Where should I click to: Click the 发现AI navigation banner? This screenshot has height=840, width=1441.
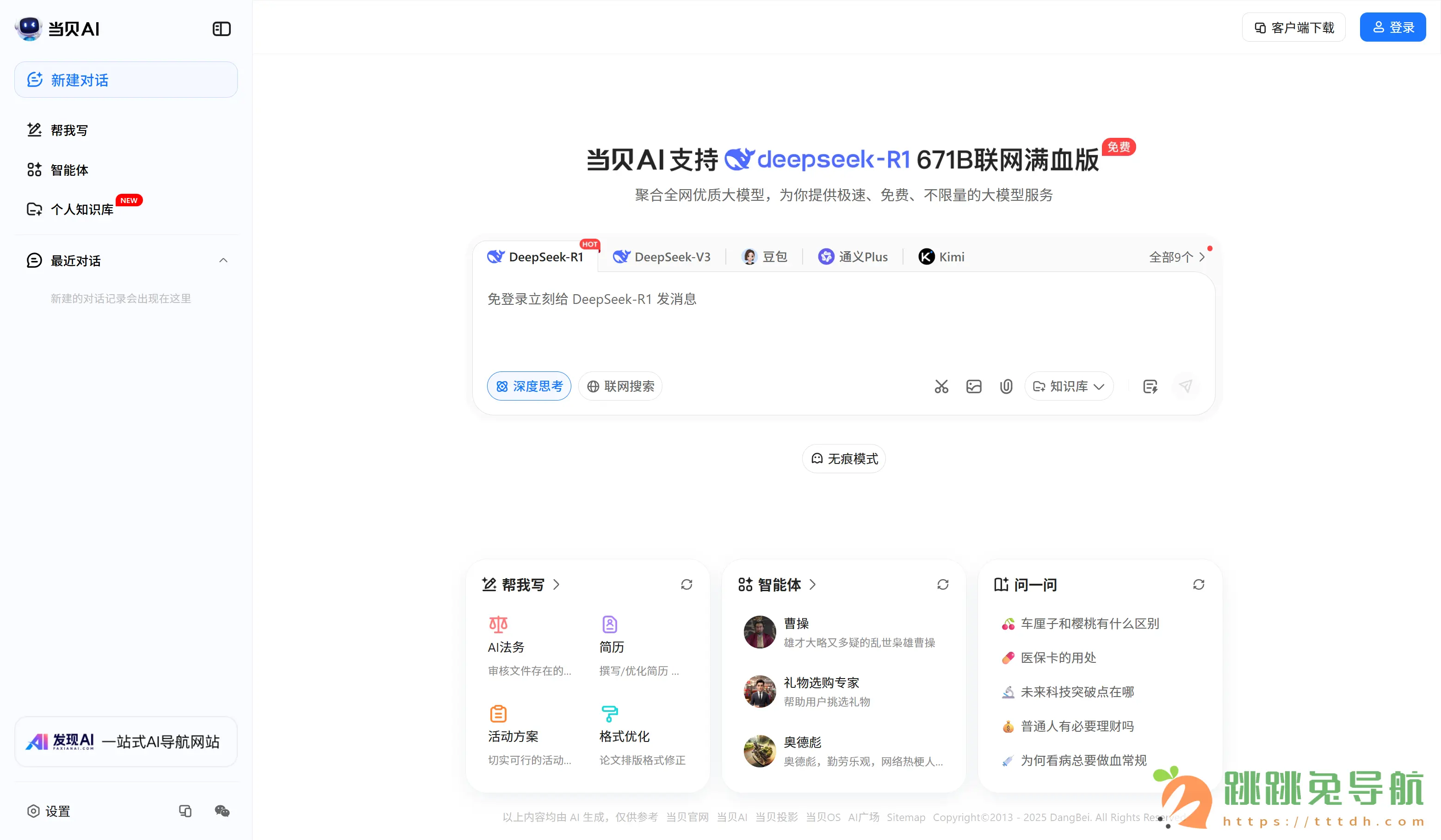(126, 741)
